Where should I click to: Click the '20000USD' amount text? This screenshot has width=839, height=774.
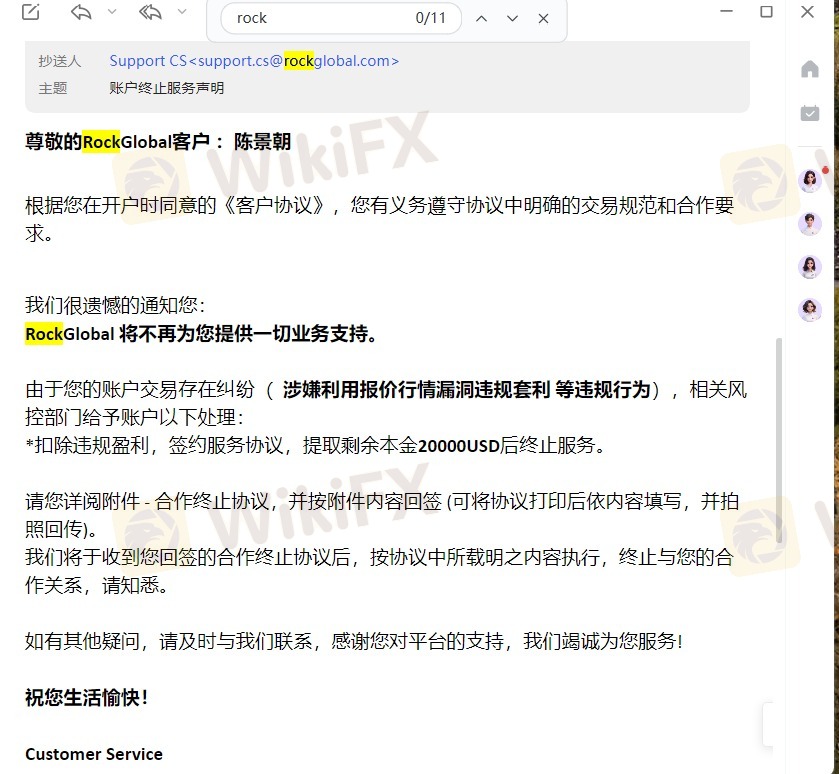click(459, 446)
